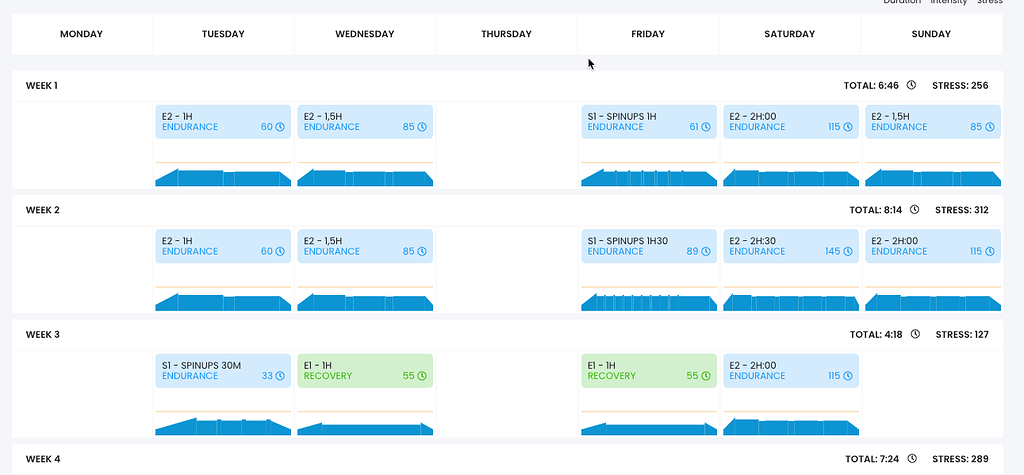Select the Thursday column header
The image size is (1024, 475).
pos(506,34)
